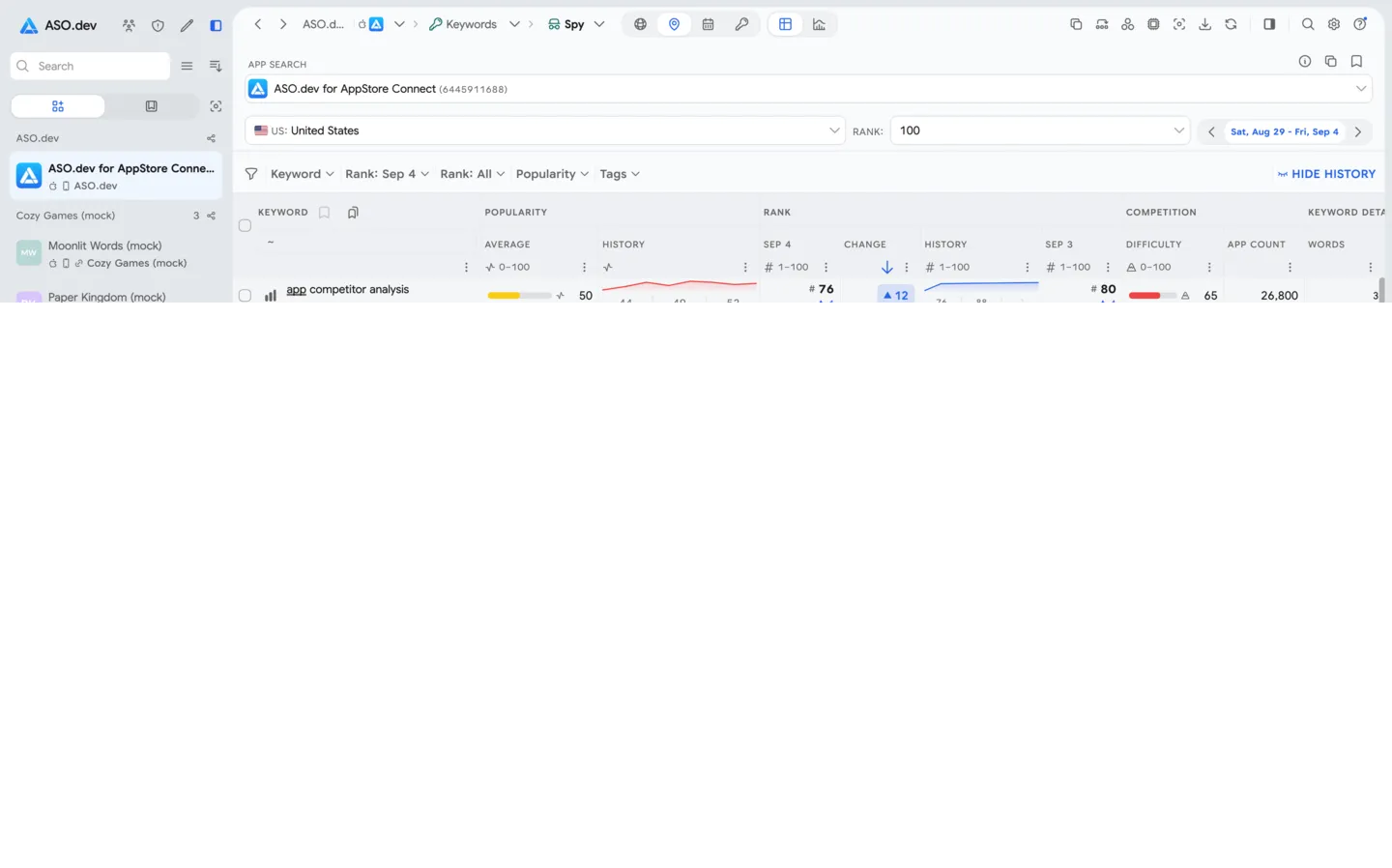Switch to the chart view icon
This screenshot has width=1392, height=868.
point(819,24)
